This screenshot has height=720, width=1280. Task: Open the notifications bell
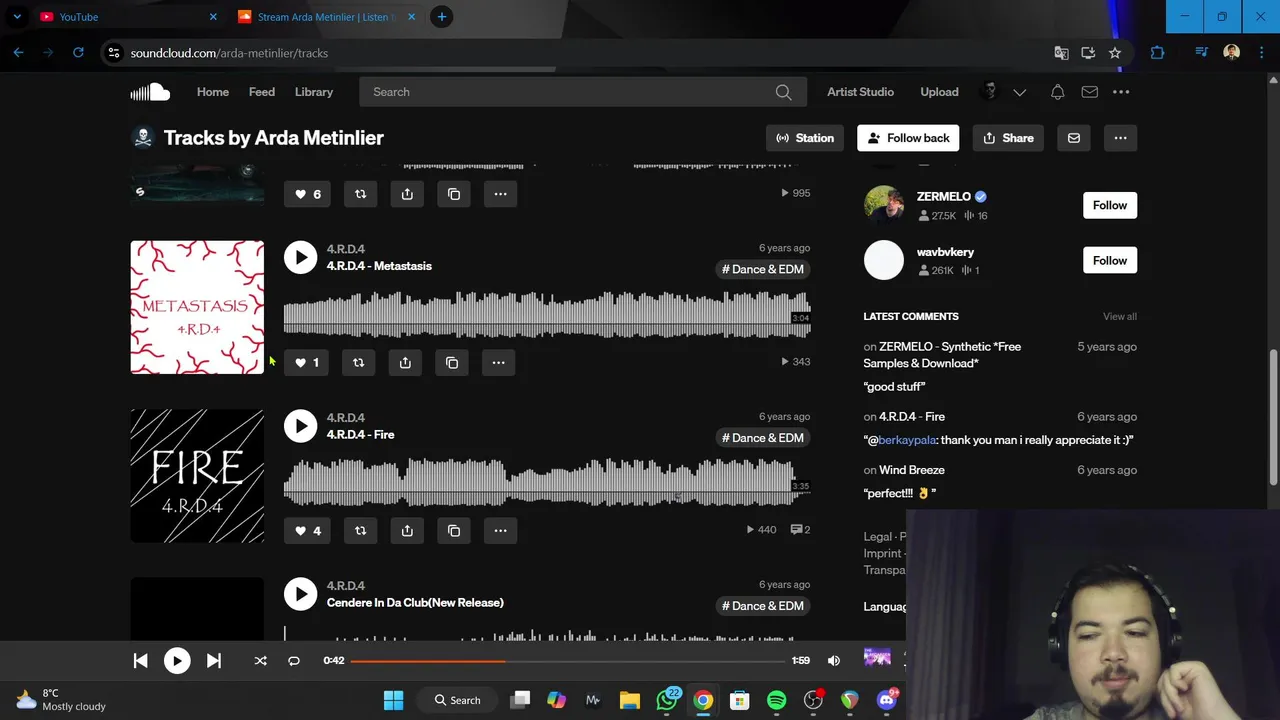tap(1057, 92)
